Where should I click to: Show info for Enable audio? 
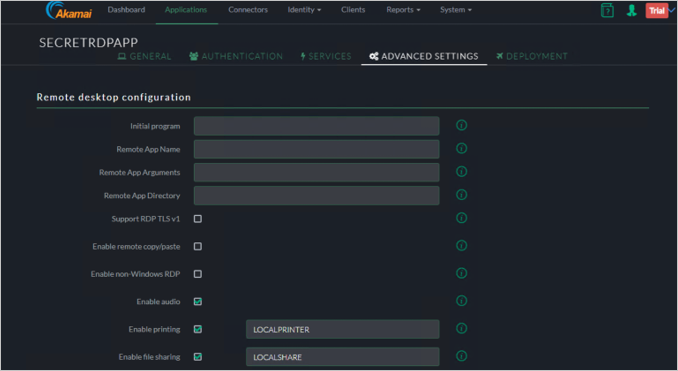(x=461, y=301)
